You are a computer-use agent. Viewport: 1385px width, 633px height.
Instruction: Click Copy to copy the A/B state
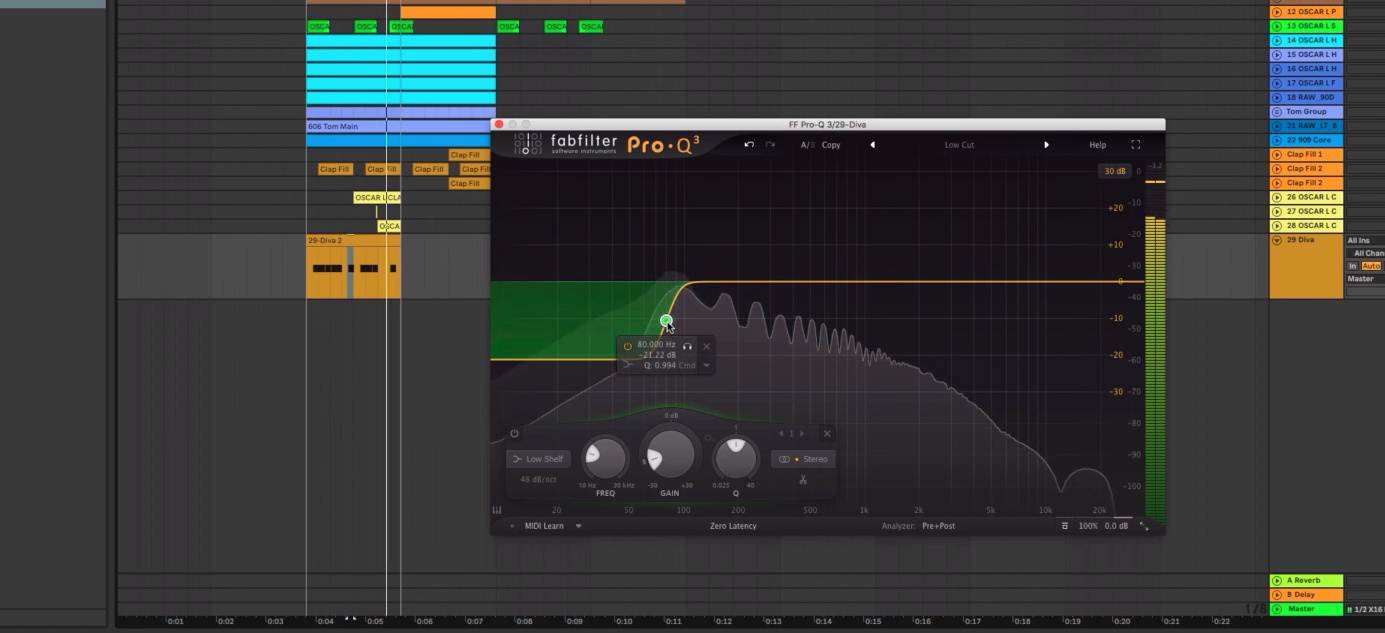[x=830, y=145]
